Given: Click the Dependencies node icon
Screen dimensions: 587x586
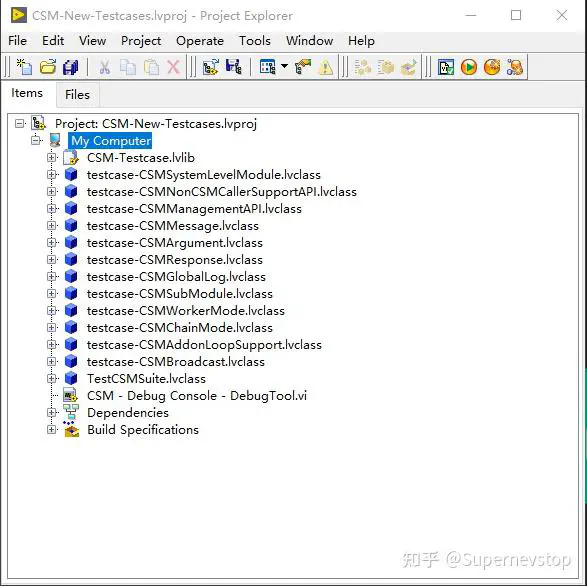Looking at the screenshot, I should (71, 412).
